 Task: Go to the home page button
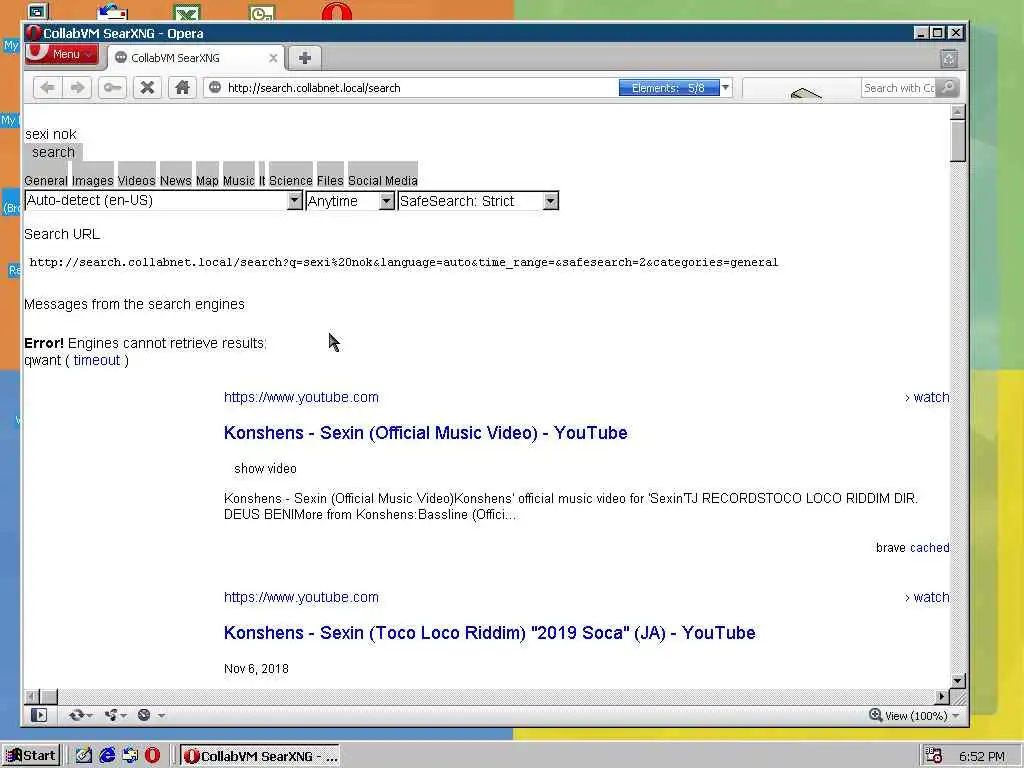182,88
